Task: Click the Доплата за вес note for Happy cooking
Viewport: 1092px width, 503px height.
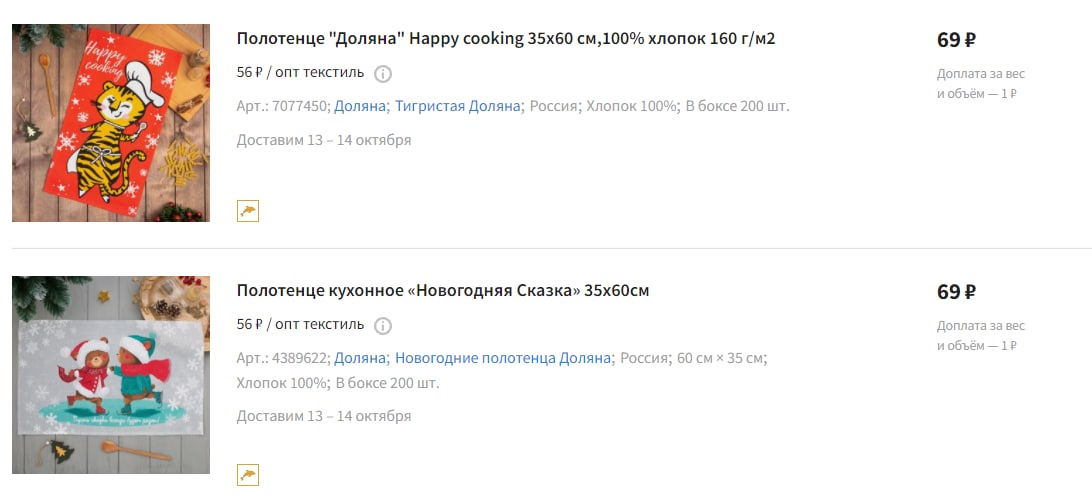Action: (981, 84)
